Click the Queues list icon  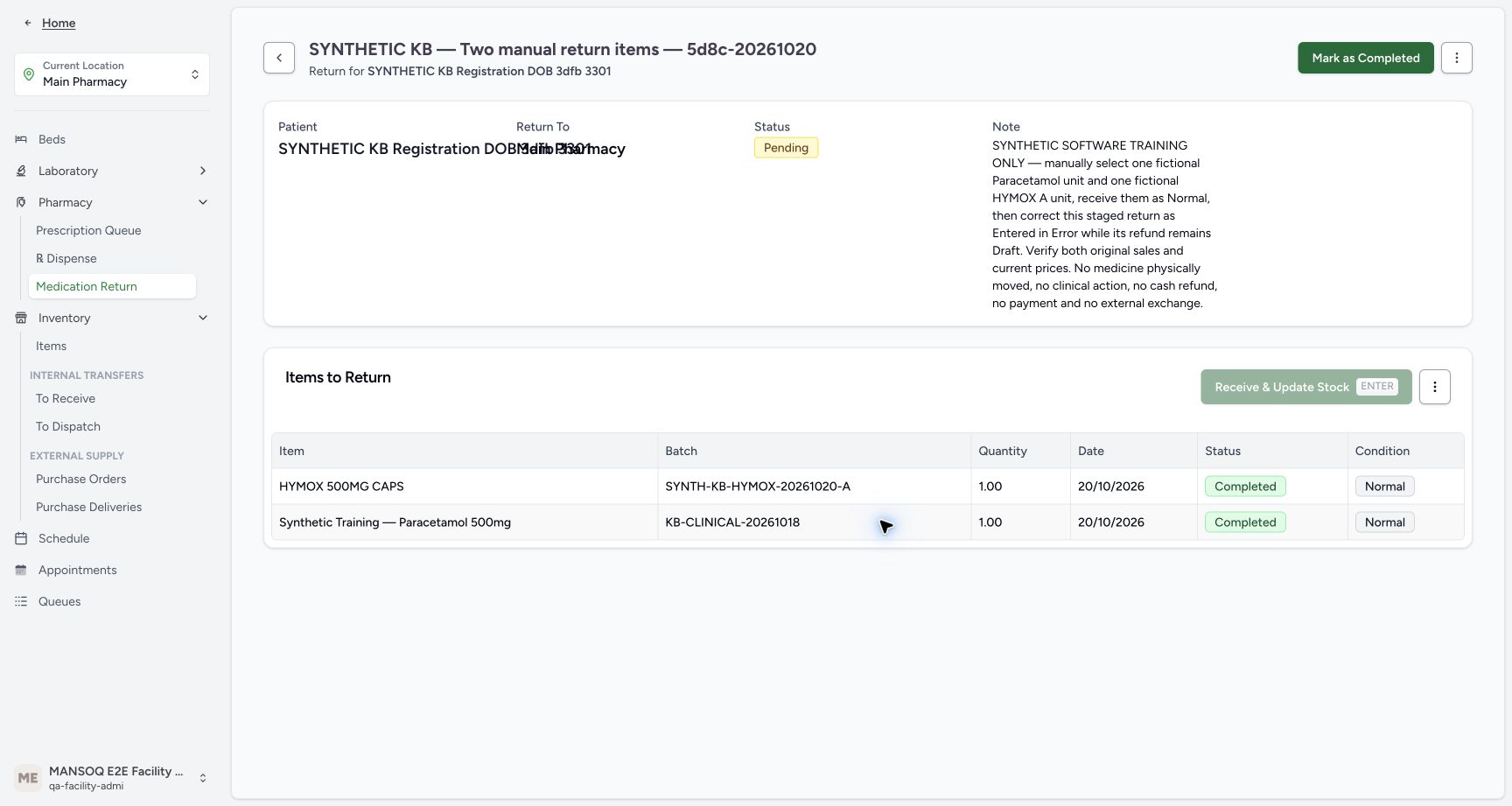click(x=21, y=601)
